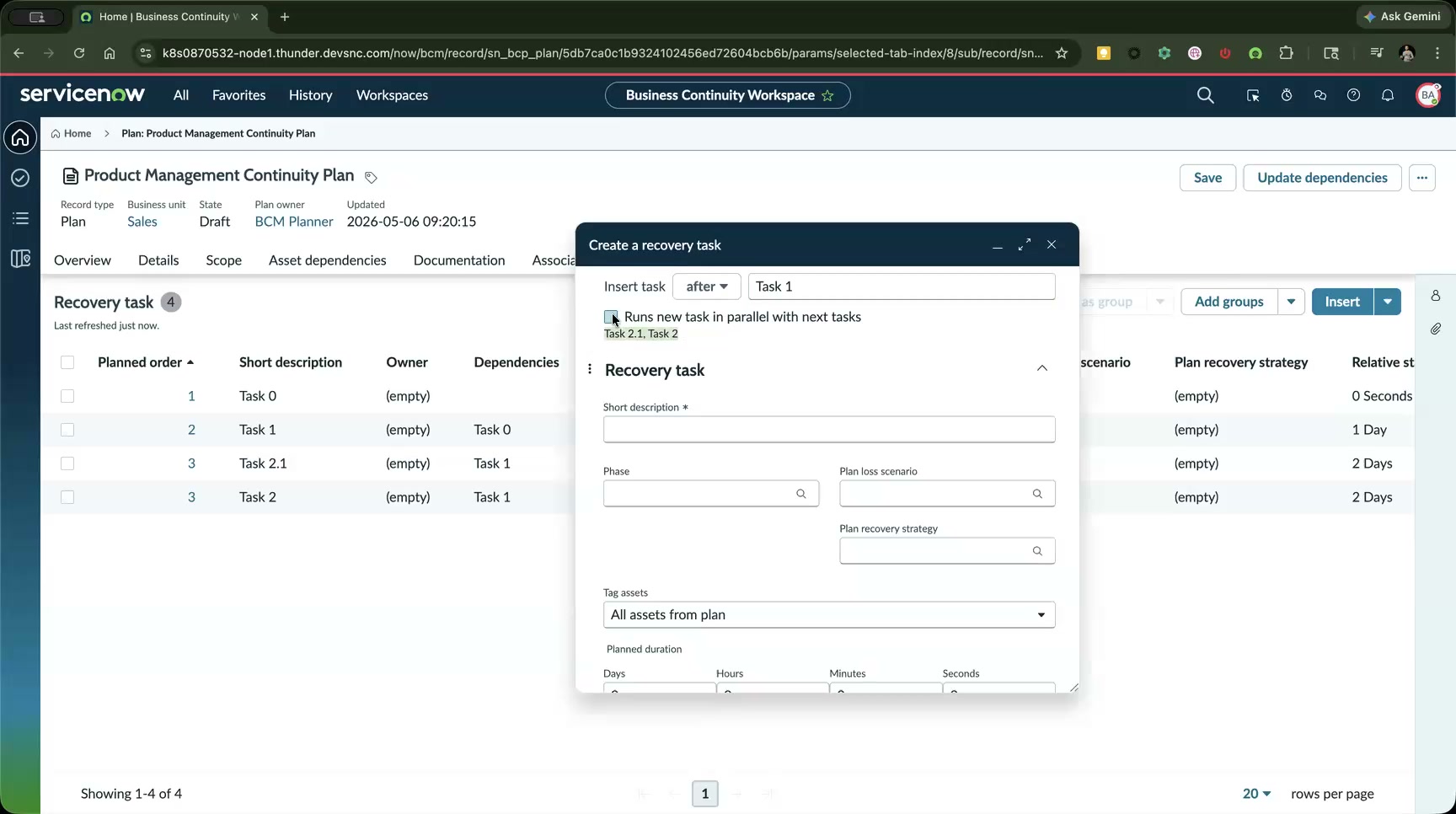Click the Plan loss scenario lookup magnifier
Screen dimensions: 1456x814
click(1037, 494)
